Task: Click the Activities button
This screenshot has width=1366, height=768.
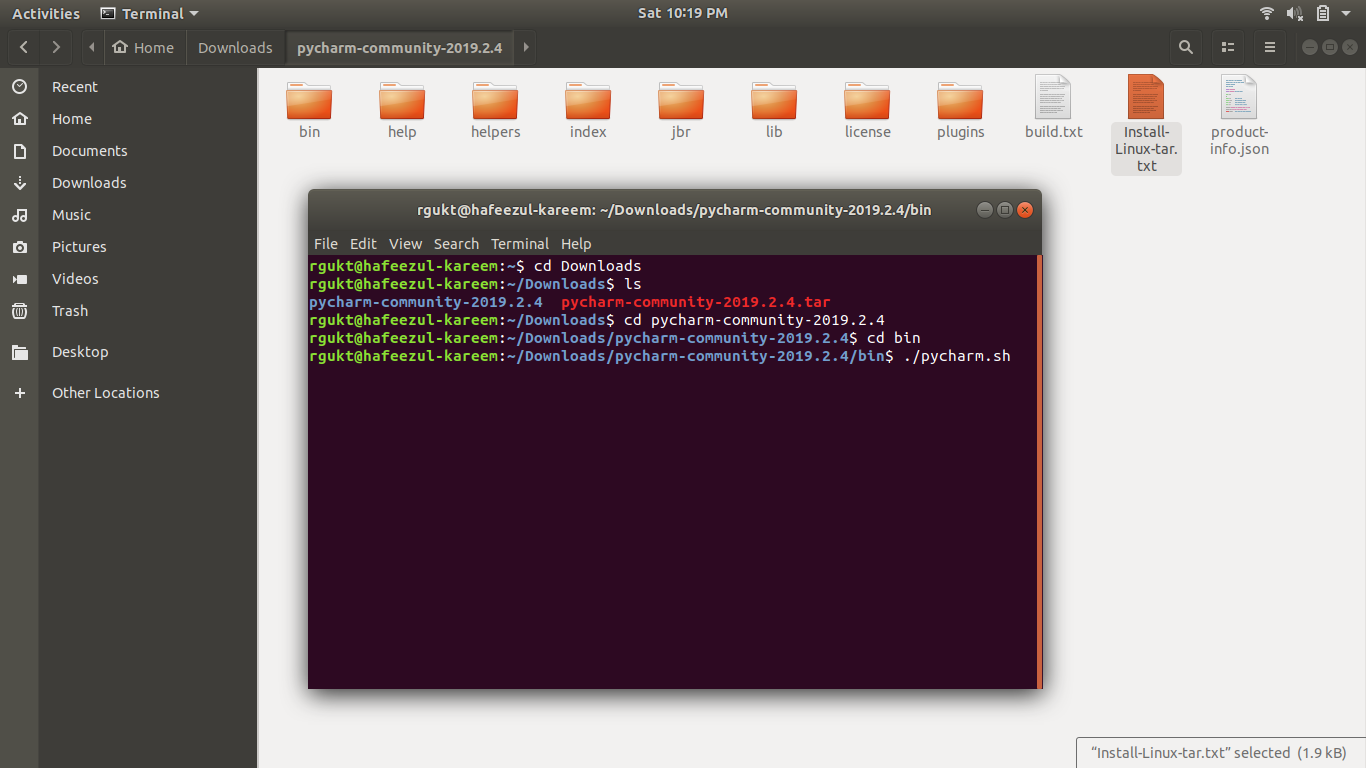Action: tap(46, 13)
